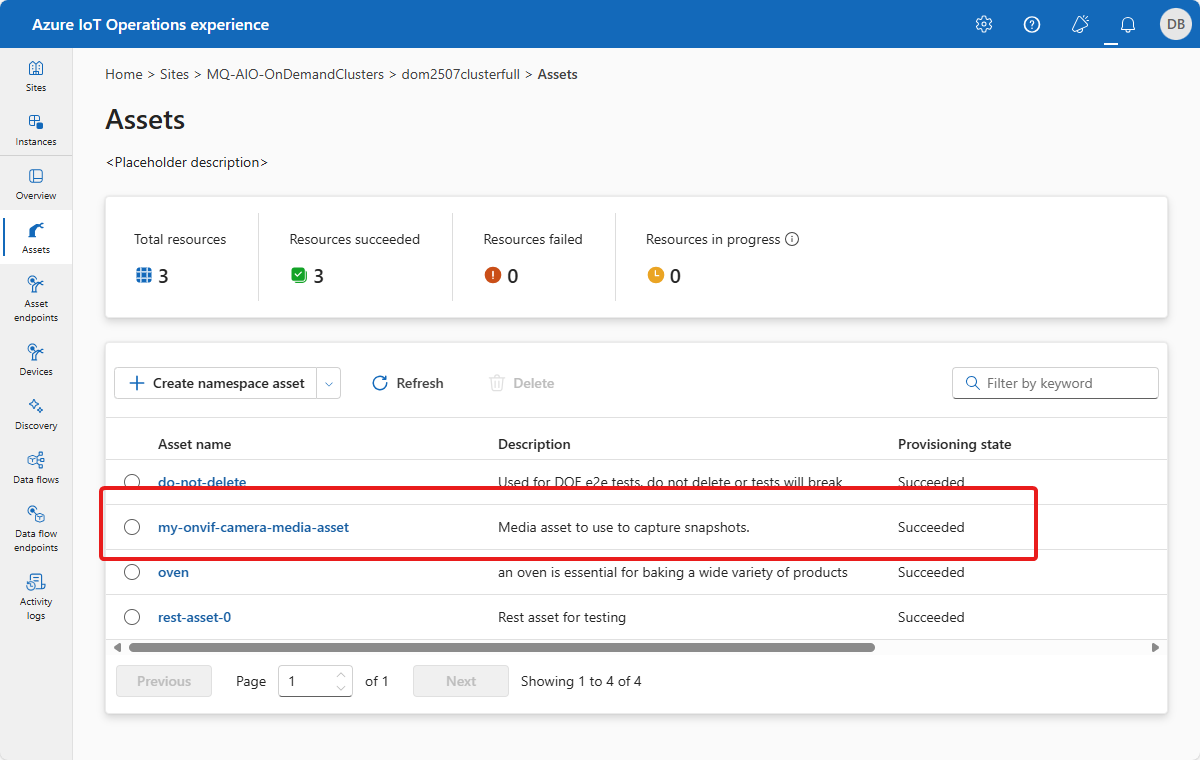Click the Previous page button

click(164, 681)
